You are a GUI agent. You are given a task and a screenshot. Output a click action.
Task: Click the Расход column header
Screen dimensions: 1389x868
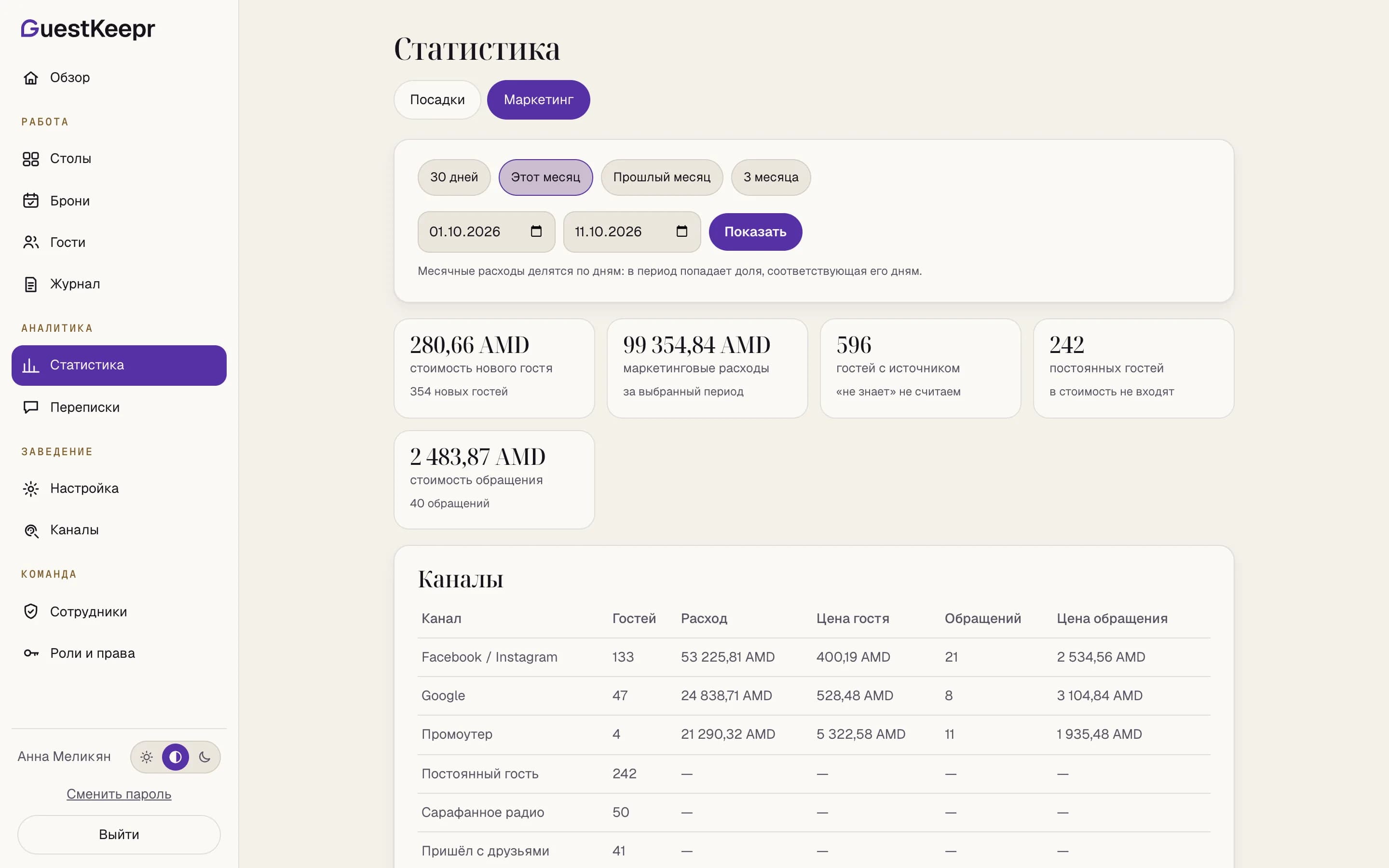pos(704,618)
